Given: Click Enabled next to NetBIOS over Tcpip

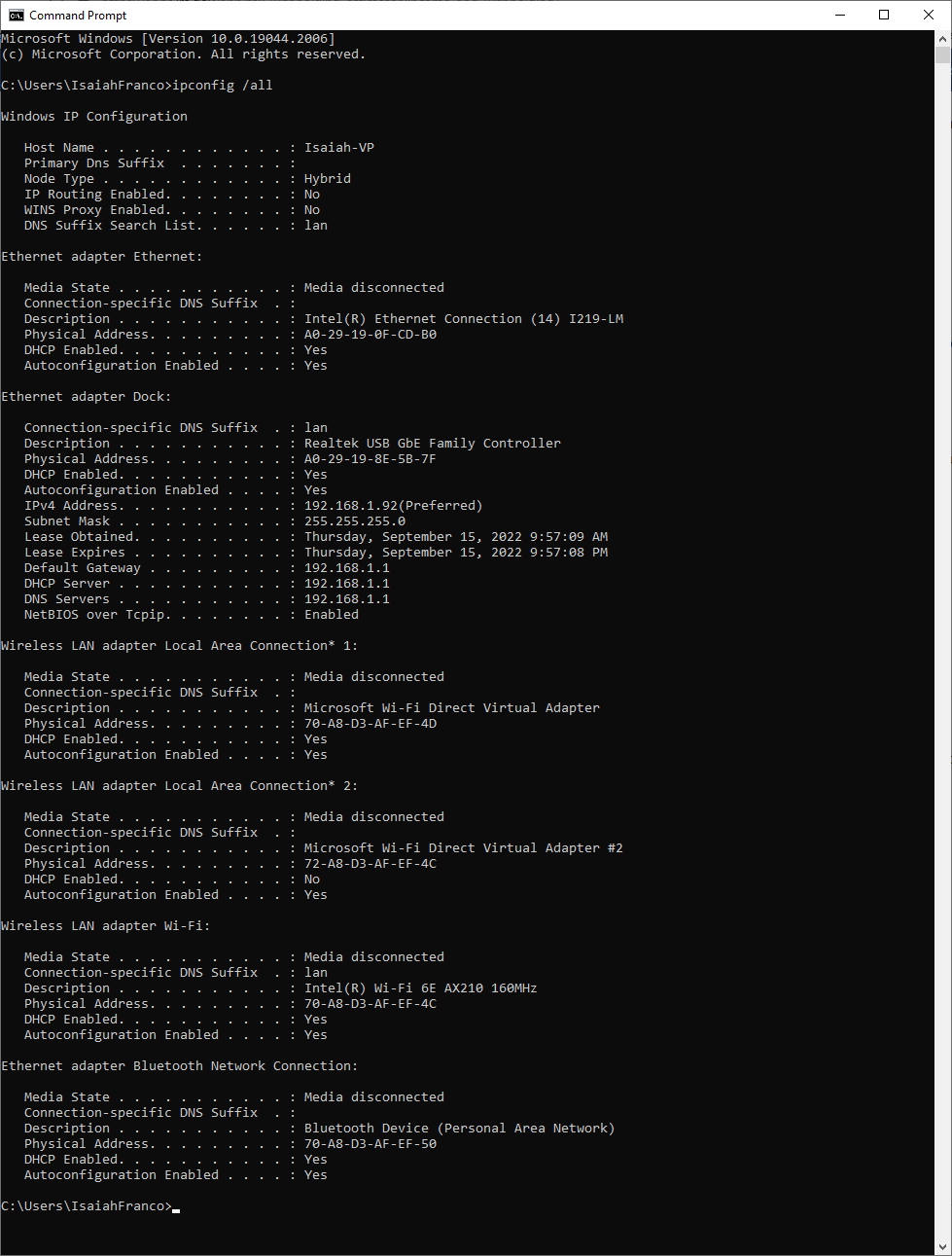Looking at the screenshot, I should pos(331,614).
